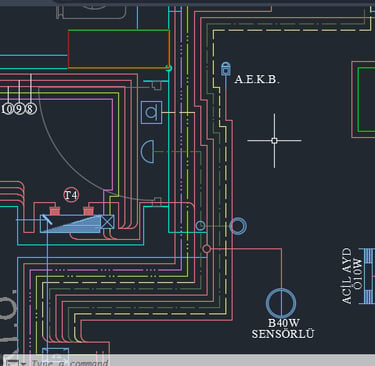Pick the large B40W sensor lamp circle

point(281,303)
